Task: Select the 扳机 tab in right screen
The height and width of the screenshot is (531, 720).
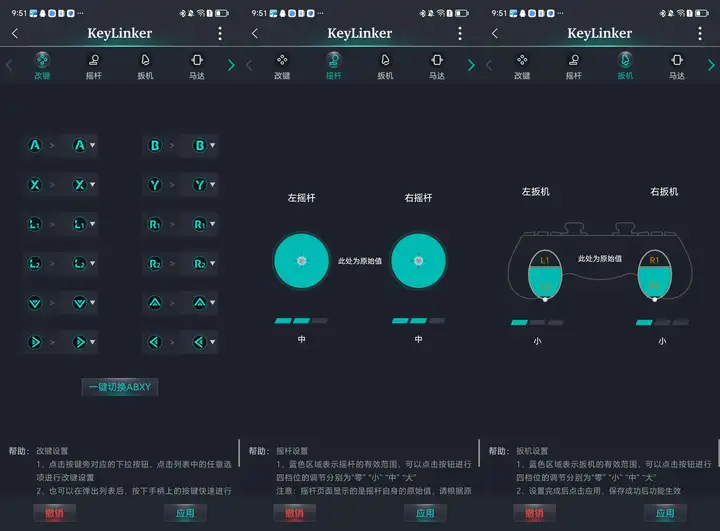Action: coord(625,66)
